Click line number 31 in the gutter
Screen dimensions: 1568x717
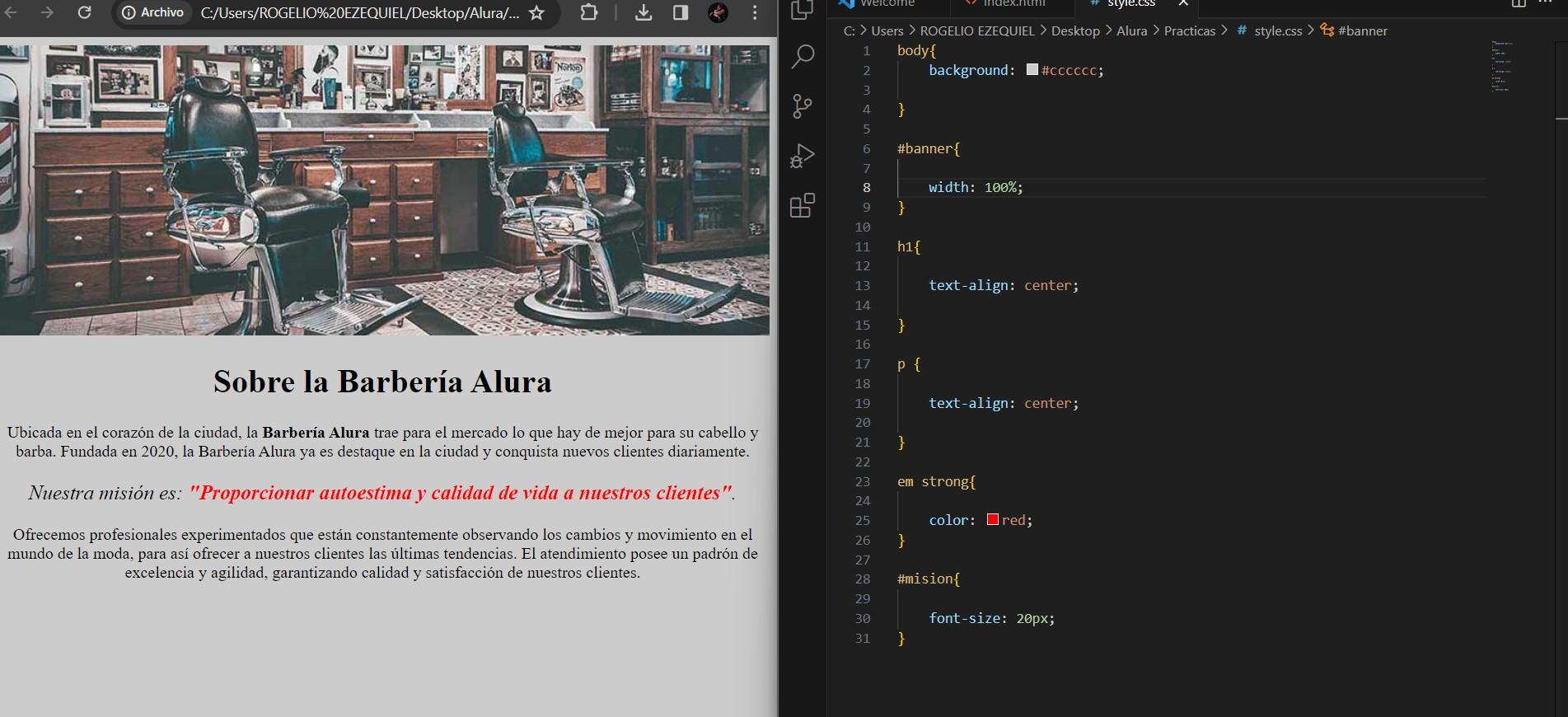(863, 638)
